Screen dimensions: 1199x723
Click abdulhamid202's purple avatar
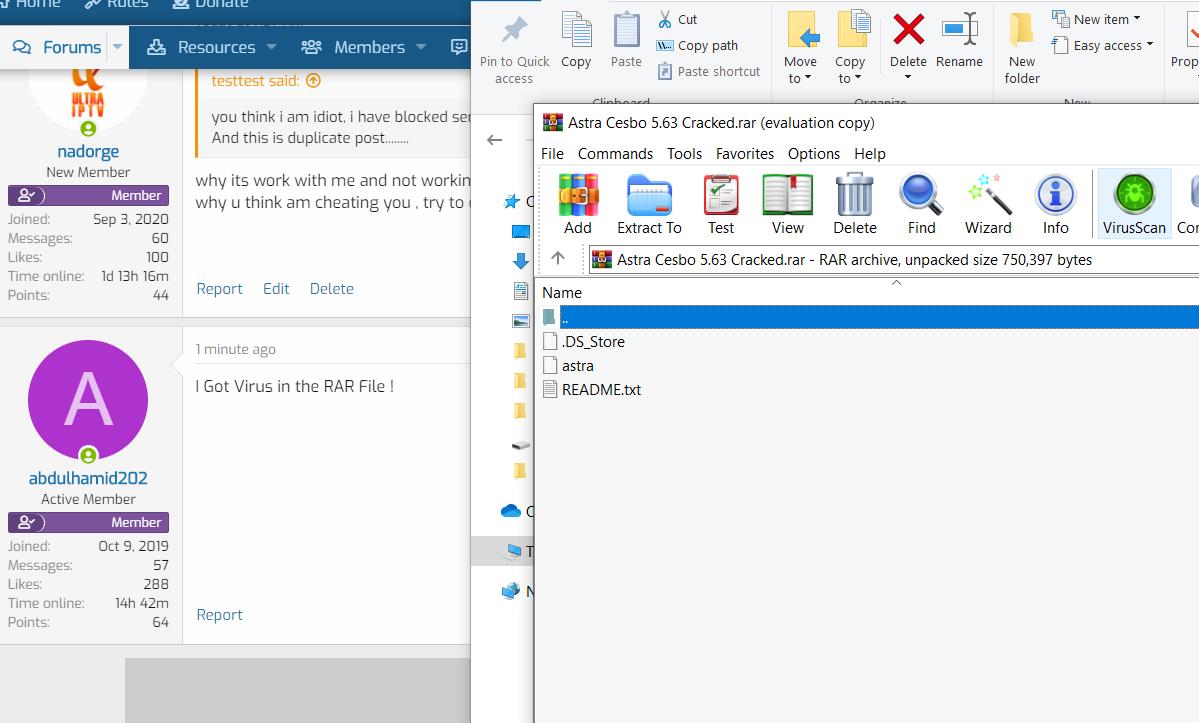(88, 400)
